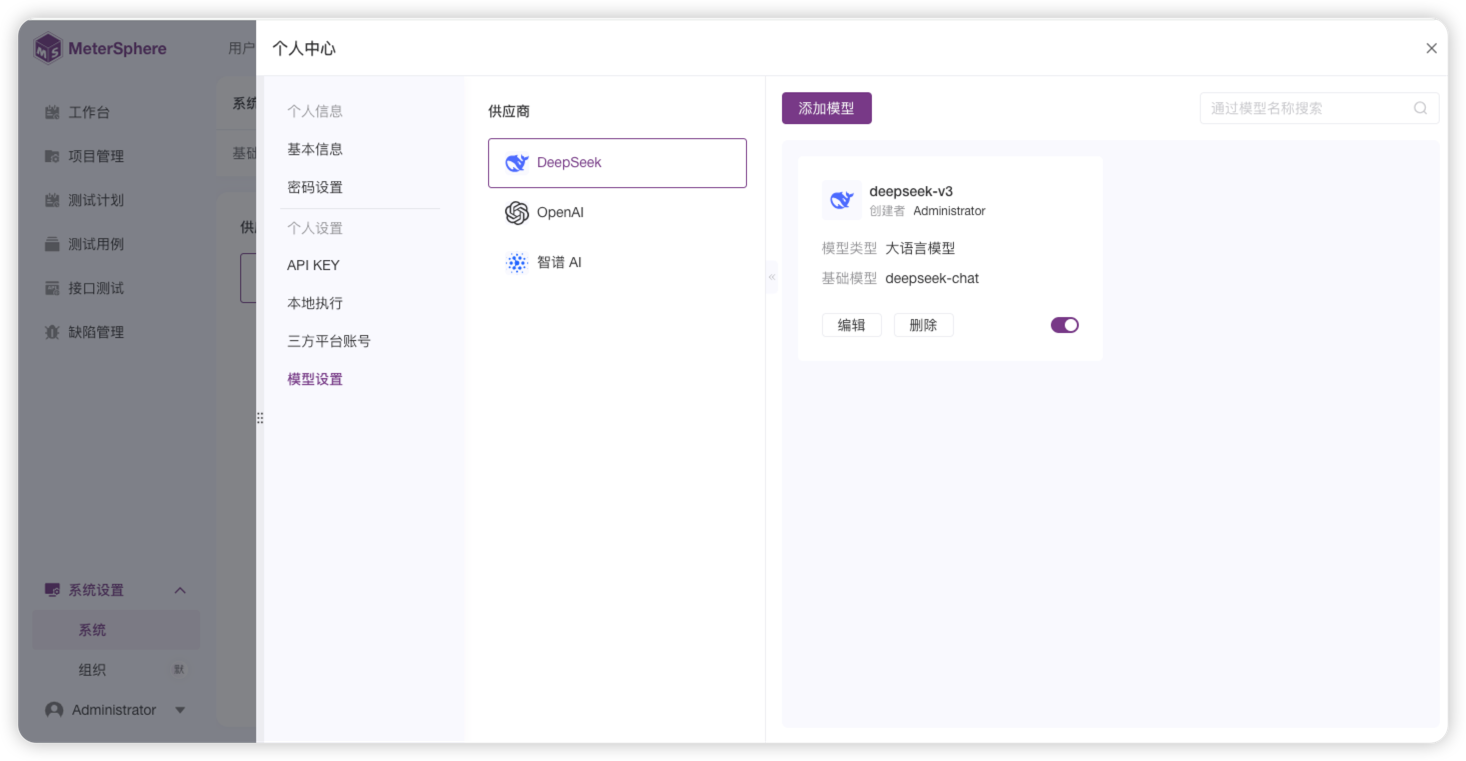
Task: Click the deepseek-v3 card model logo
Action: click(842, 200)
